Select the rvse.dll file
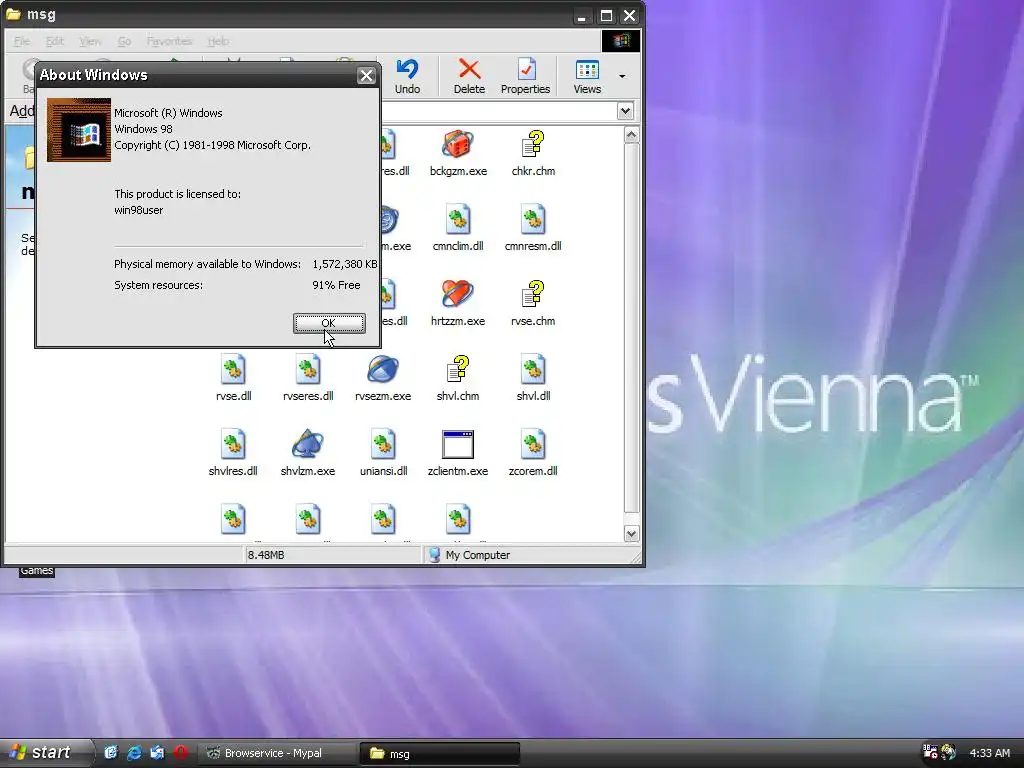The image size is (1024, 768). [233, 378]
